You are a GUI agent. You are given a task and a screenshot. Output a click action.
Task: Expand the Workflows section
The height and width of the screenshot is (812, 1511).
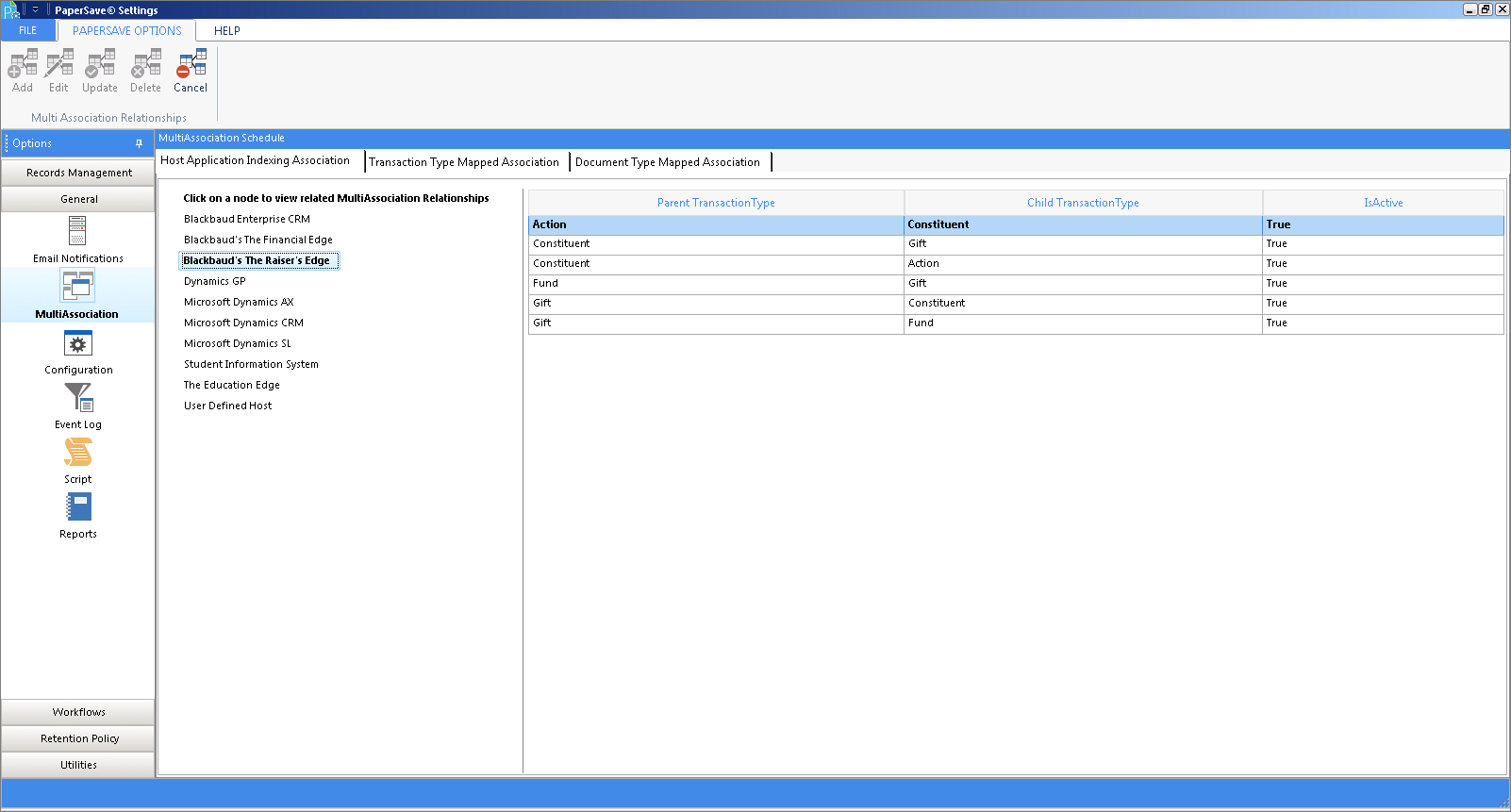78,712
